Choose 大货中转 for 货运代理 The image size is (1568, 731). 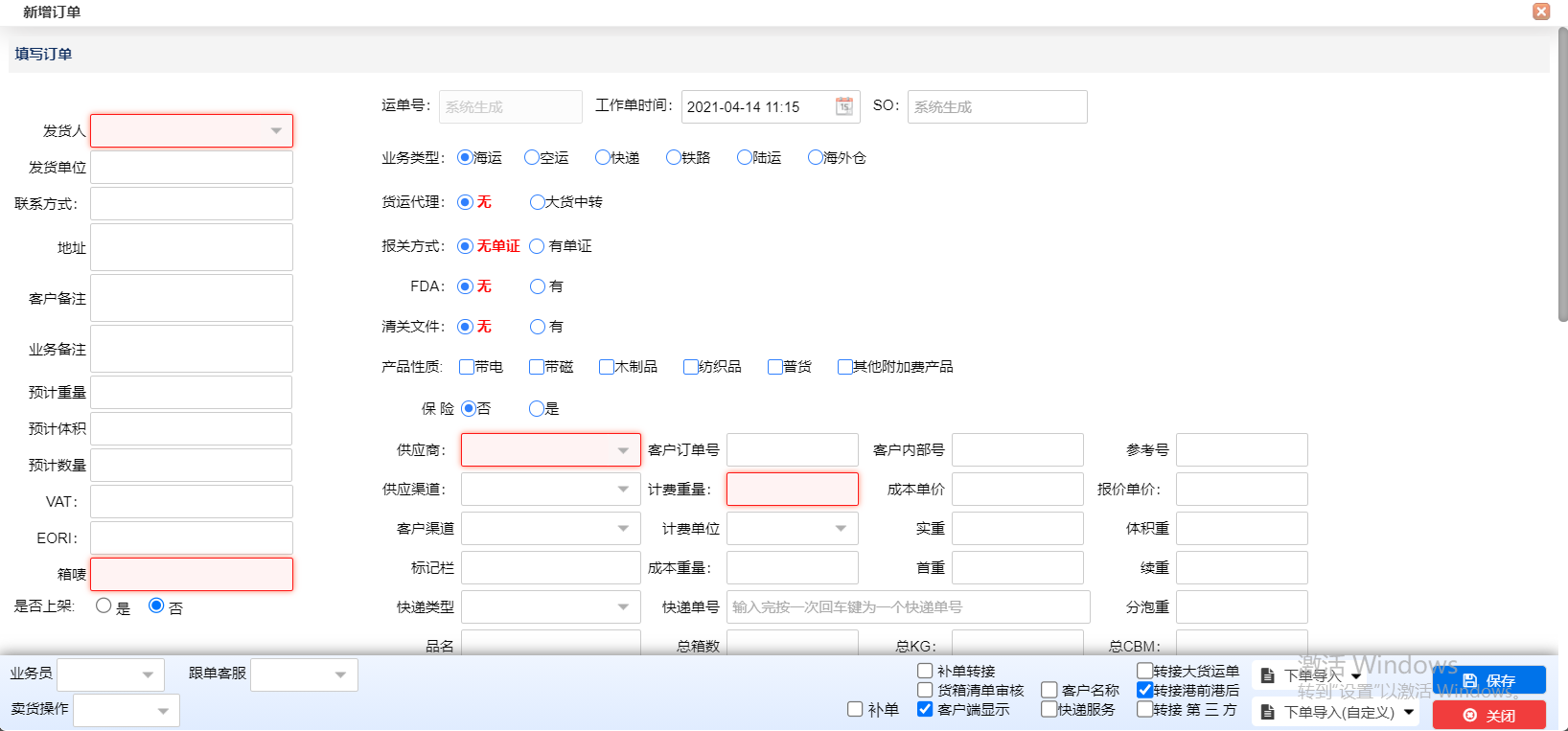pos(538,202)
